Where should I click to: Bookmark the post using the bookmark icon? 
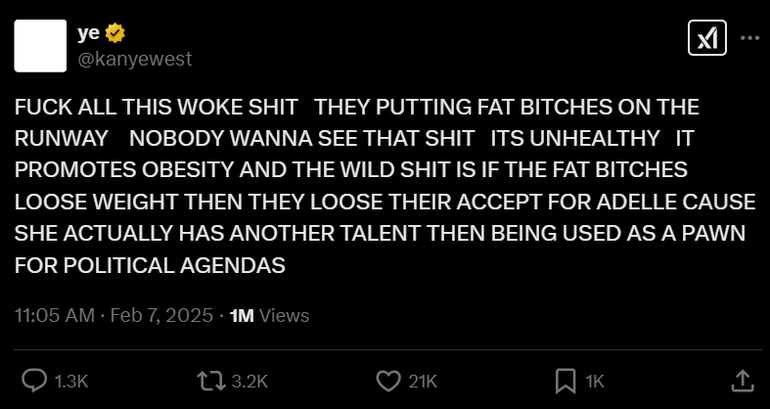coord(565,382)
